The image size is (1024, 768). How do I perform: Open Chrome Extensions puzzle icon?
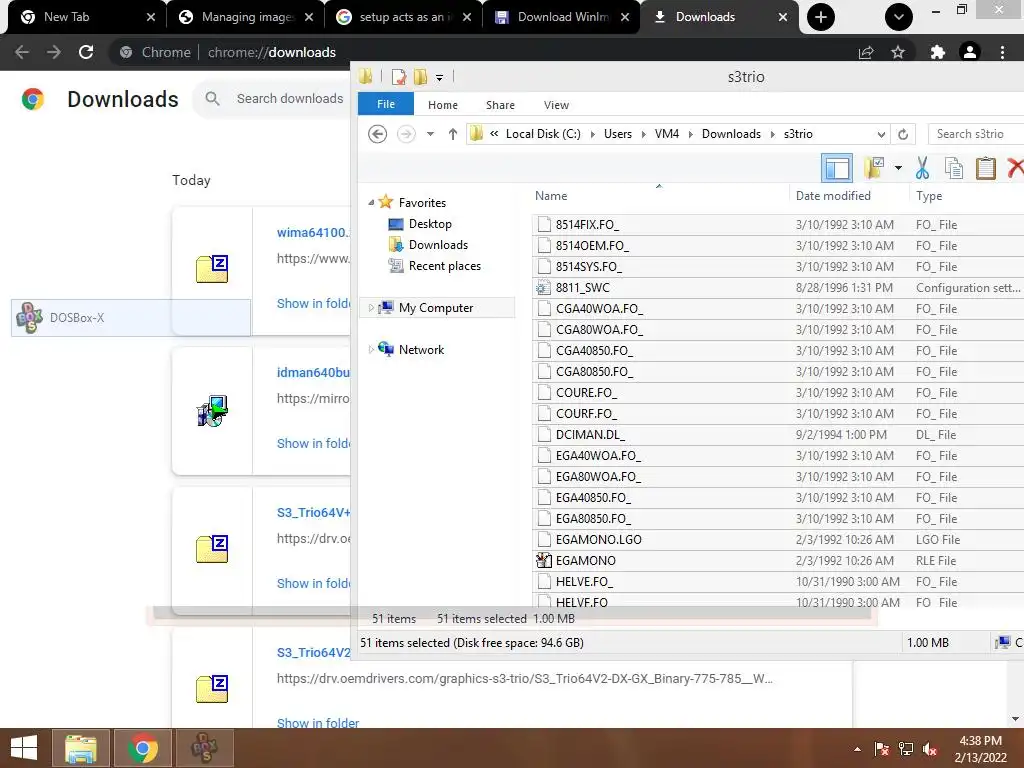click(938, 52)
